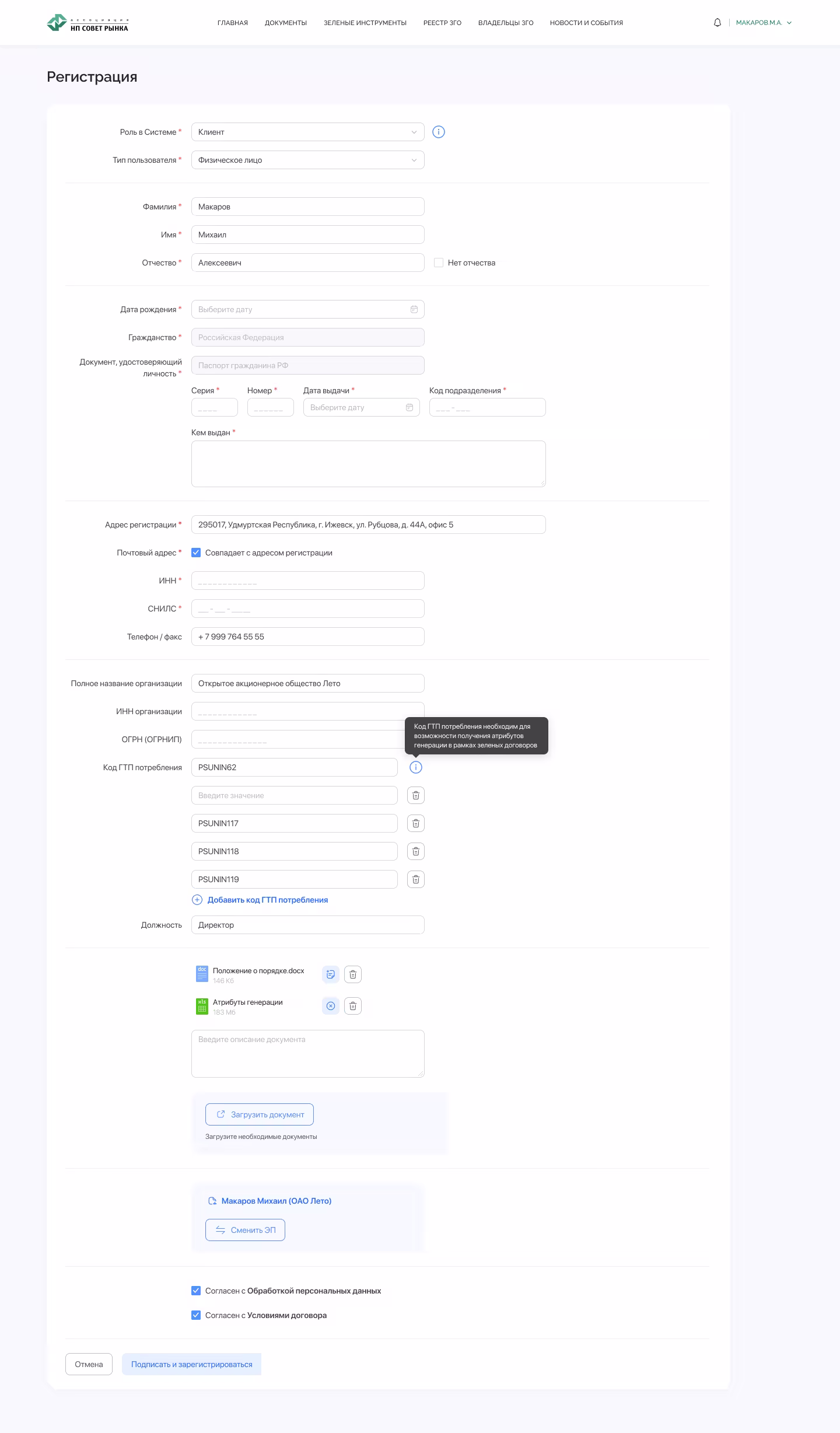Check the Нет отчества checkbox

[x=439, y=263]
